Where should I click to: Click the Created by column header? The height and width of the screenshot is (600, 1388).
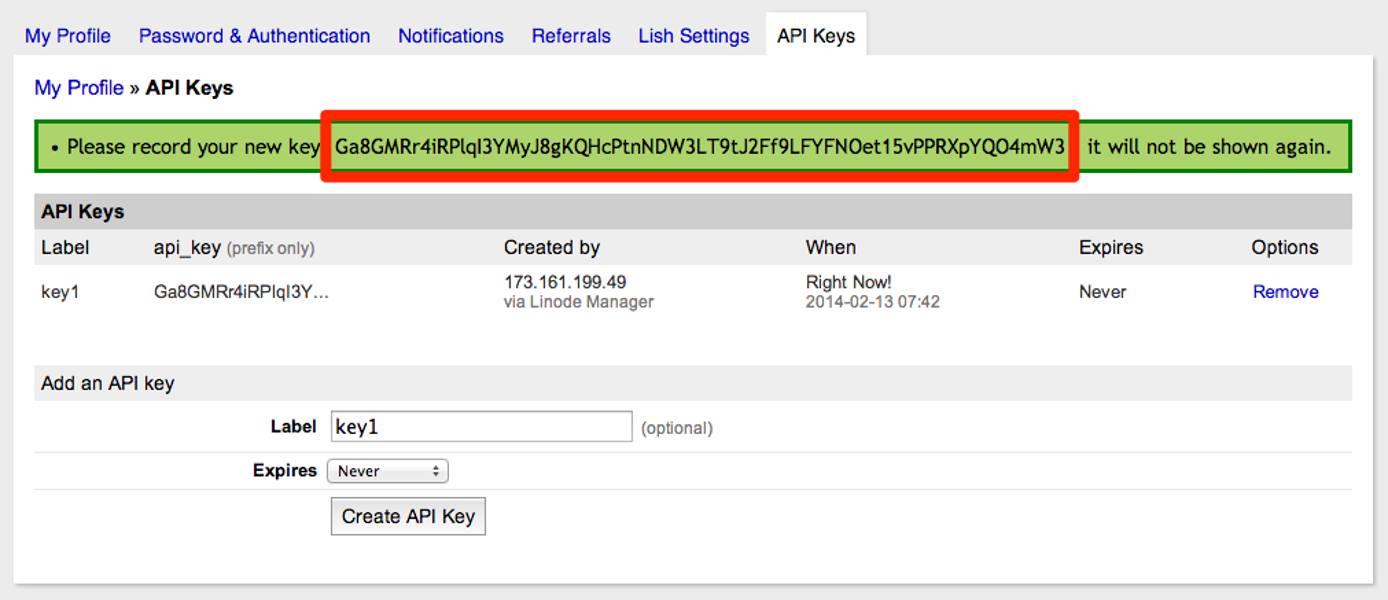click(x=551, y=248)
